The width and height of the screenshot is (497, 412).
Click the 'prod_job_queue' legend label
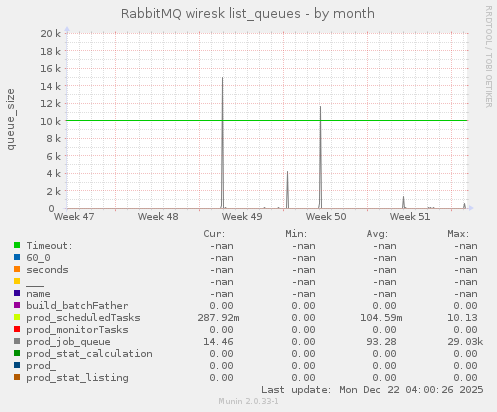point(68,342)
